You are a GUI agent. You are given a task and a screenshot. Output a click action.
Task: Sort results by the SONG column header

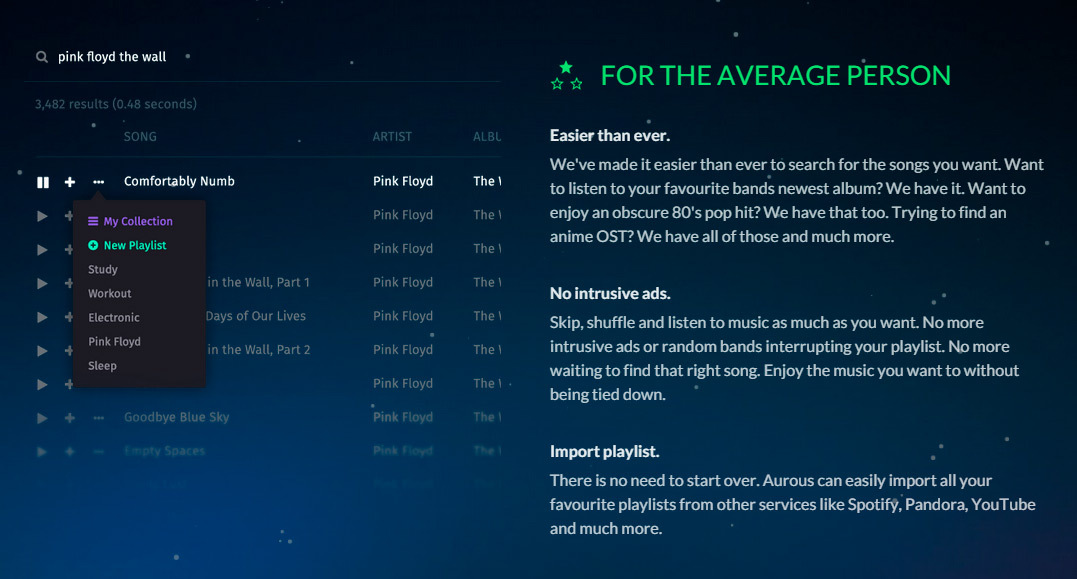click(140, 137)
